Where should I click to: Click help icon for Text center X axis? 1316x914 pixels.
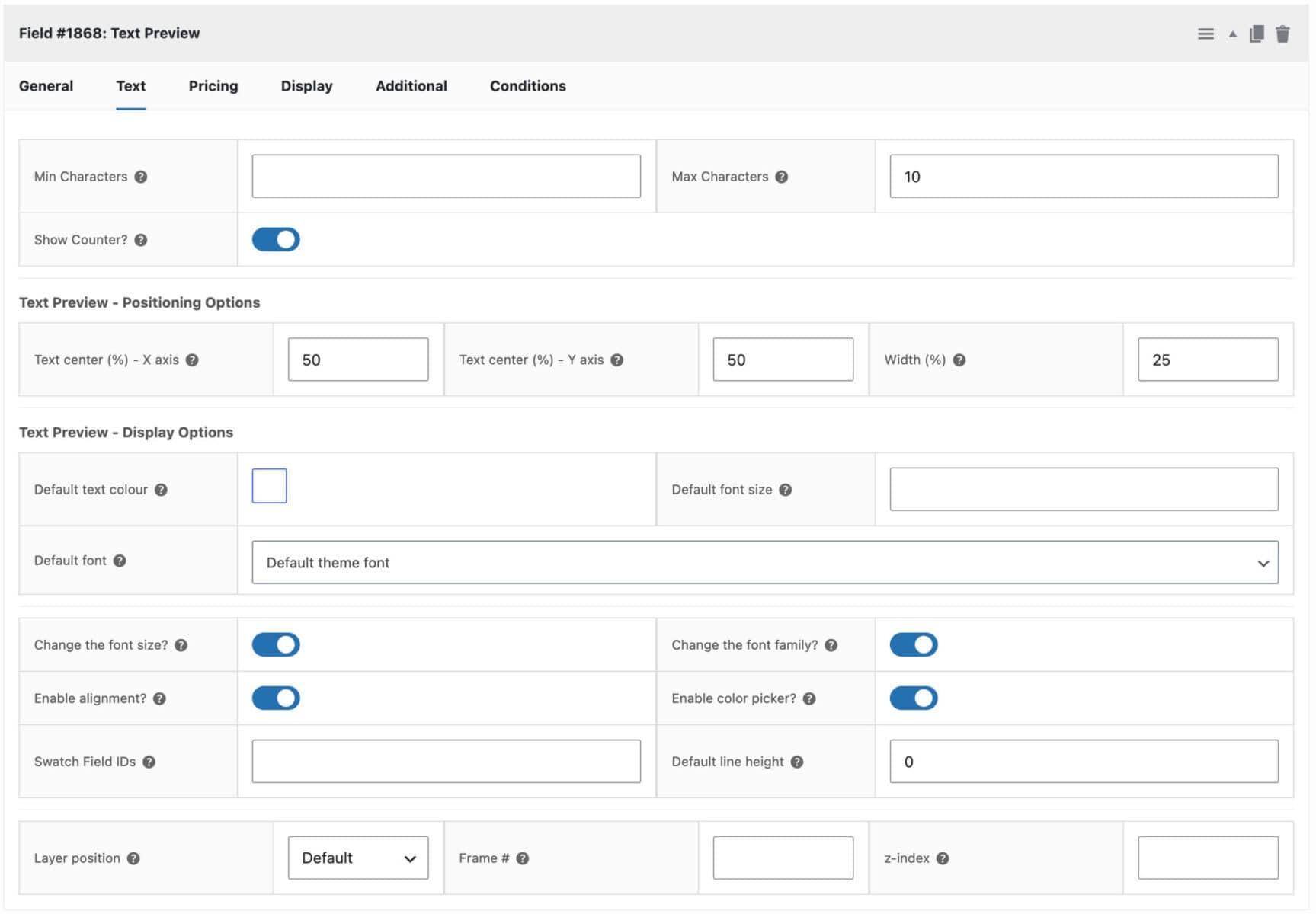[192, 360]
